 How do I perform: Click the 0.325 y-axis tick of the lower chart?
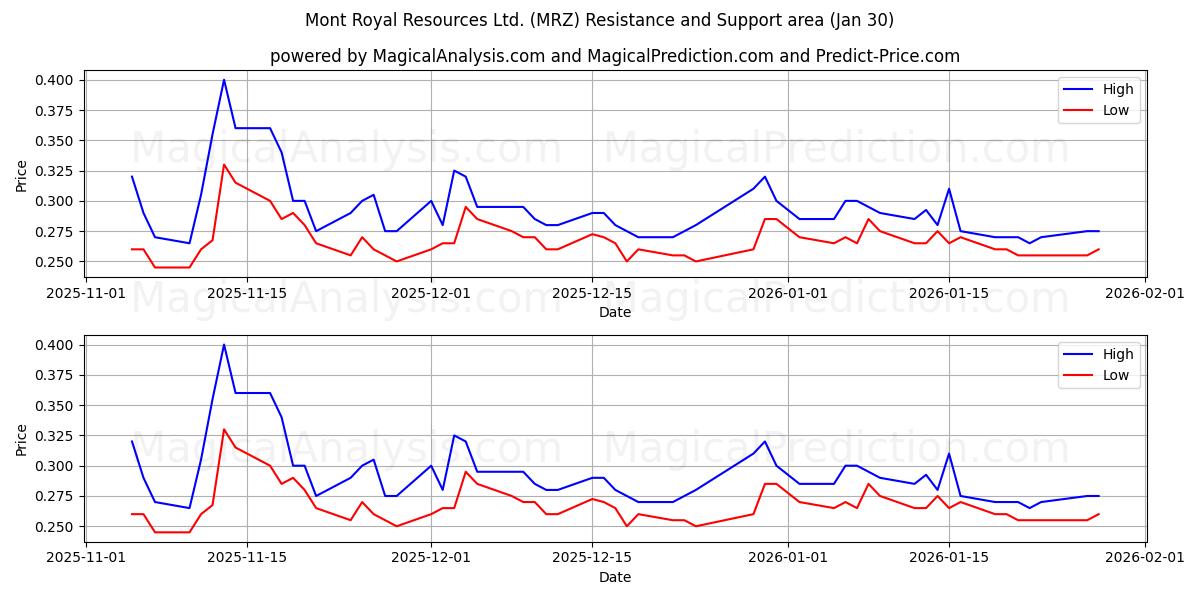coord(56,436)
